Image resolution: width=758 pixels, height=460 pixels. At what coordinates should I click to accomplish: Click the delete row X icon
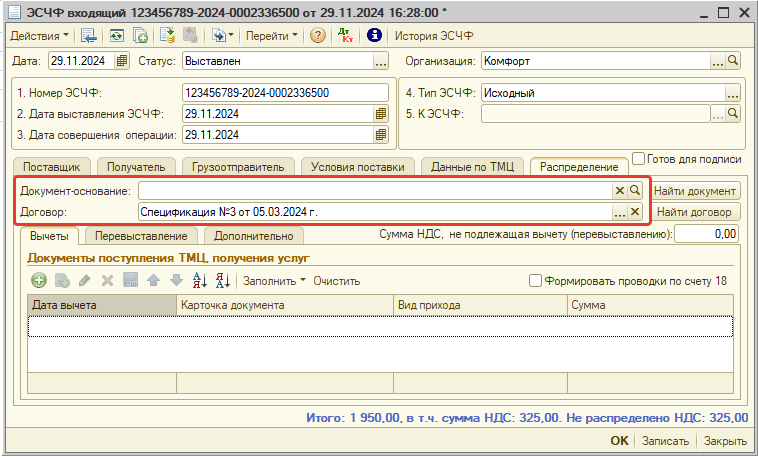(107, 280)
